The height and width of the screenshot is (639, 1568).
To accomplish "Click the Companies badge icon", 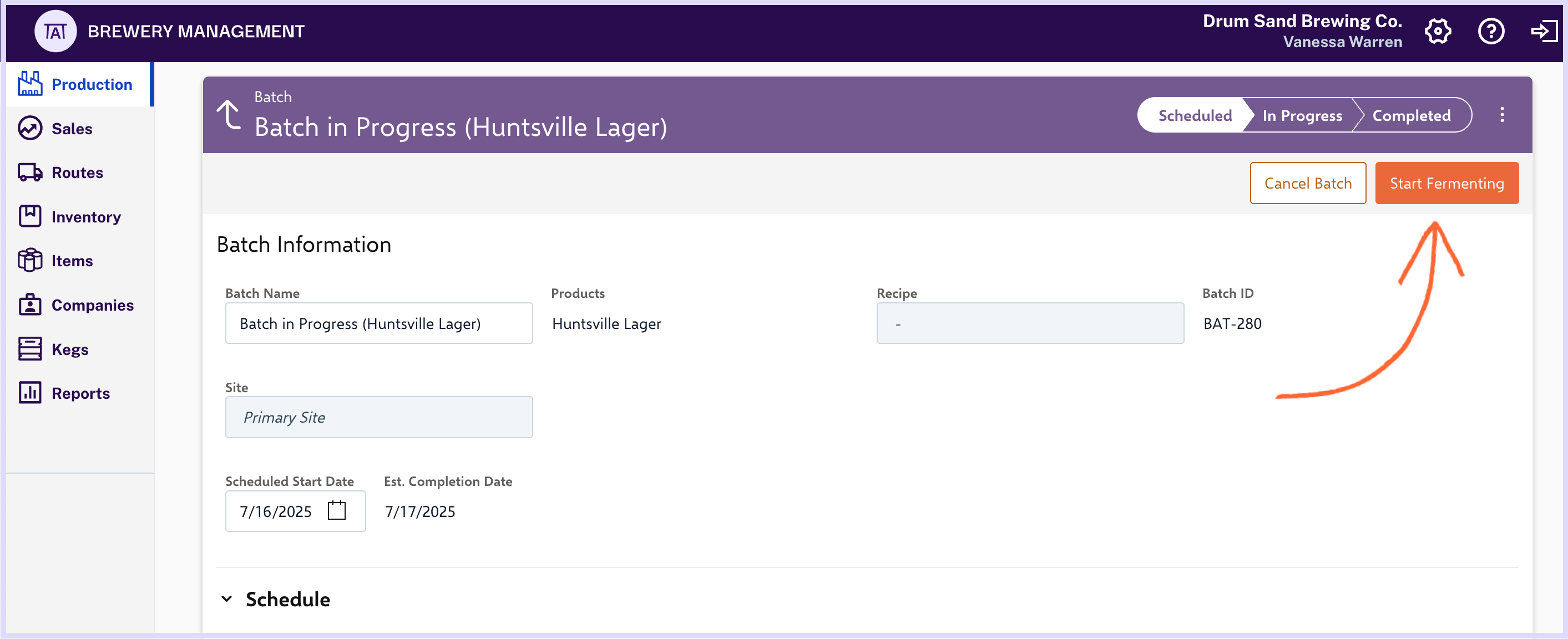I will coord(30,305).
